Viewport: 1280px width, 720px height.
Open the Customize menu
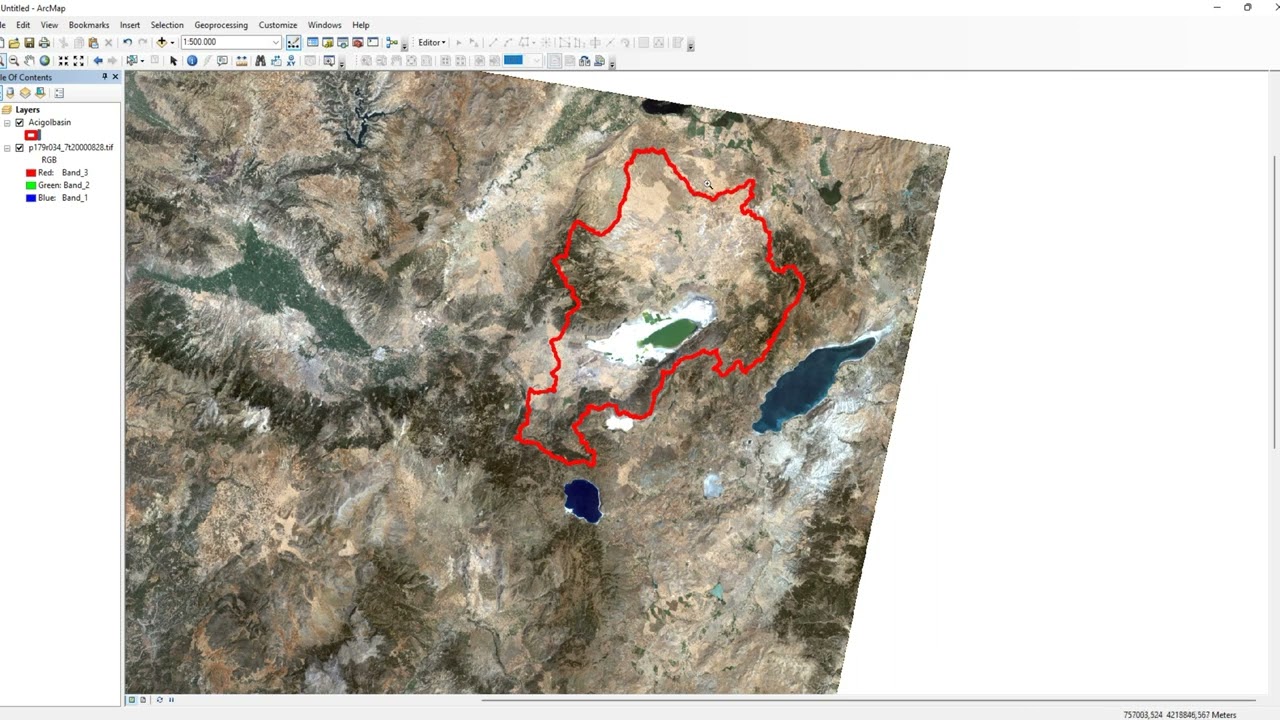point(278,25)
